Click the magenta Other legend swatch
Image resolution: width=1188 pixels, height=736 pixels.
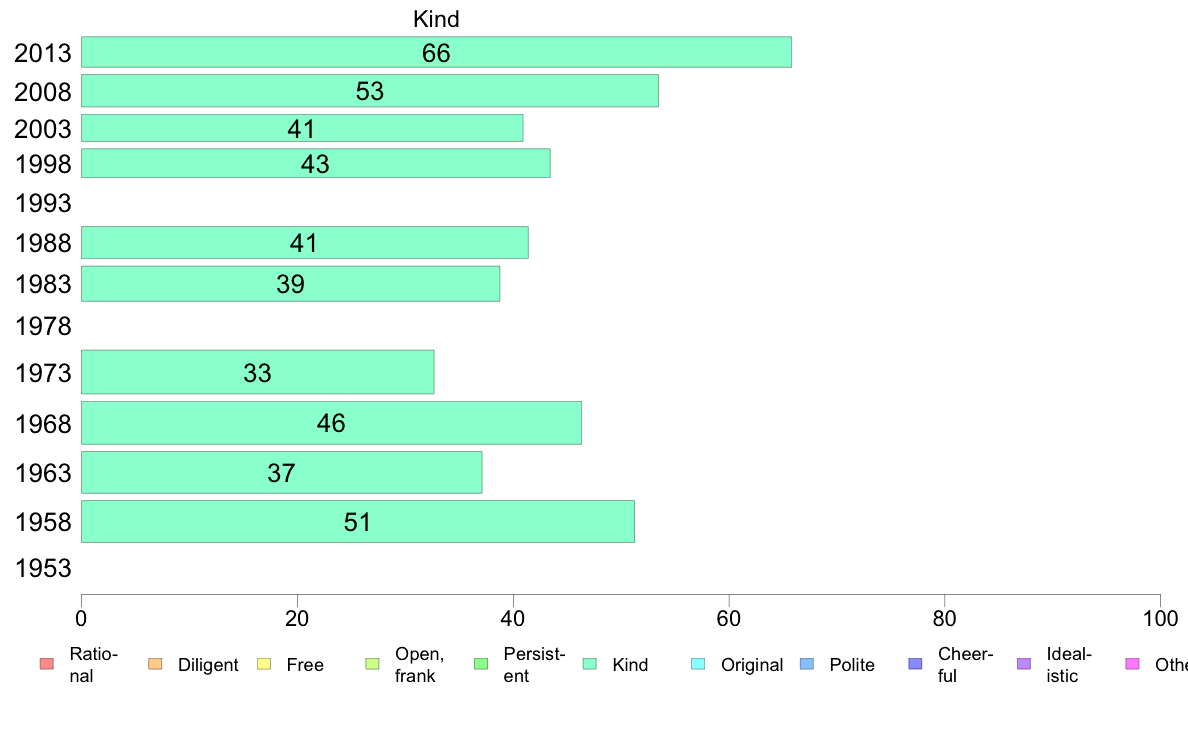[x=1133, y=664]
